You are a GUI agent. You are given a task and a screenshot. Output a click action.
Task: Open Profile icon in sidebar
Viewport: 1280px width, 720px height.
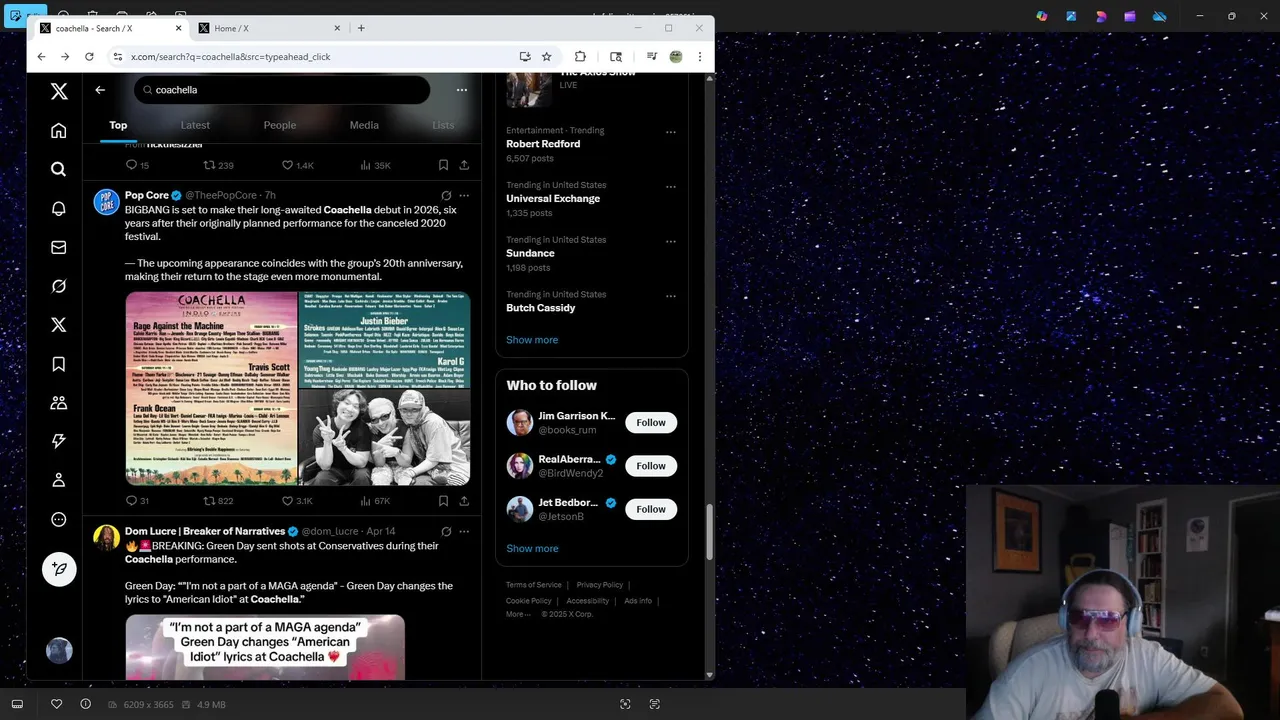(x=59, y=480)
